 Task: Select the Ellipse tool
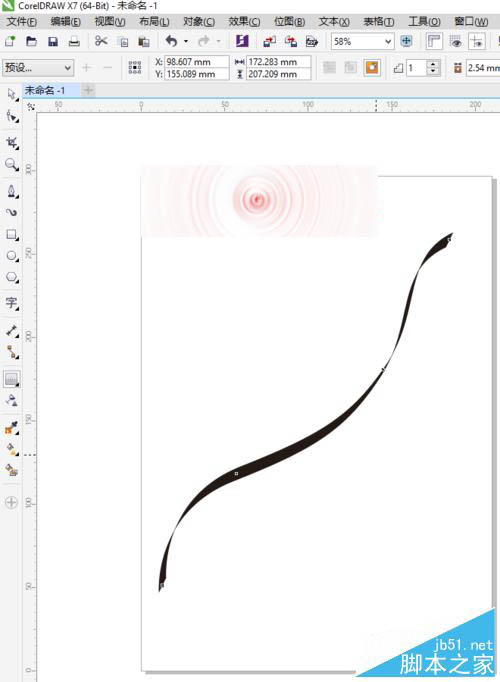[12, 256]
